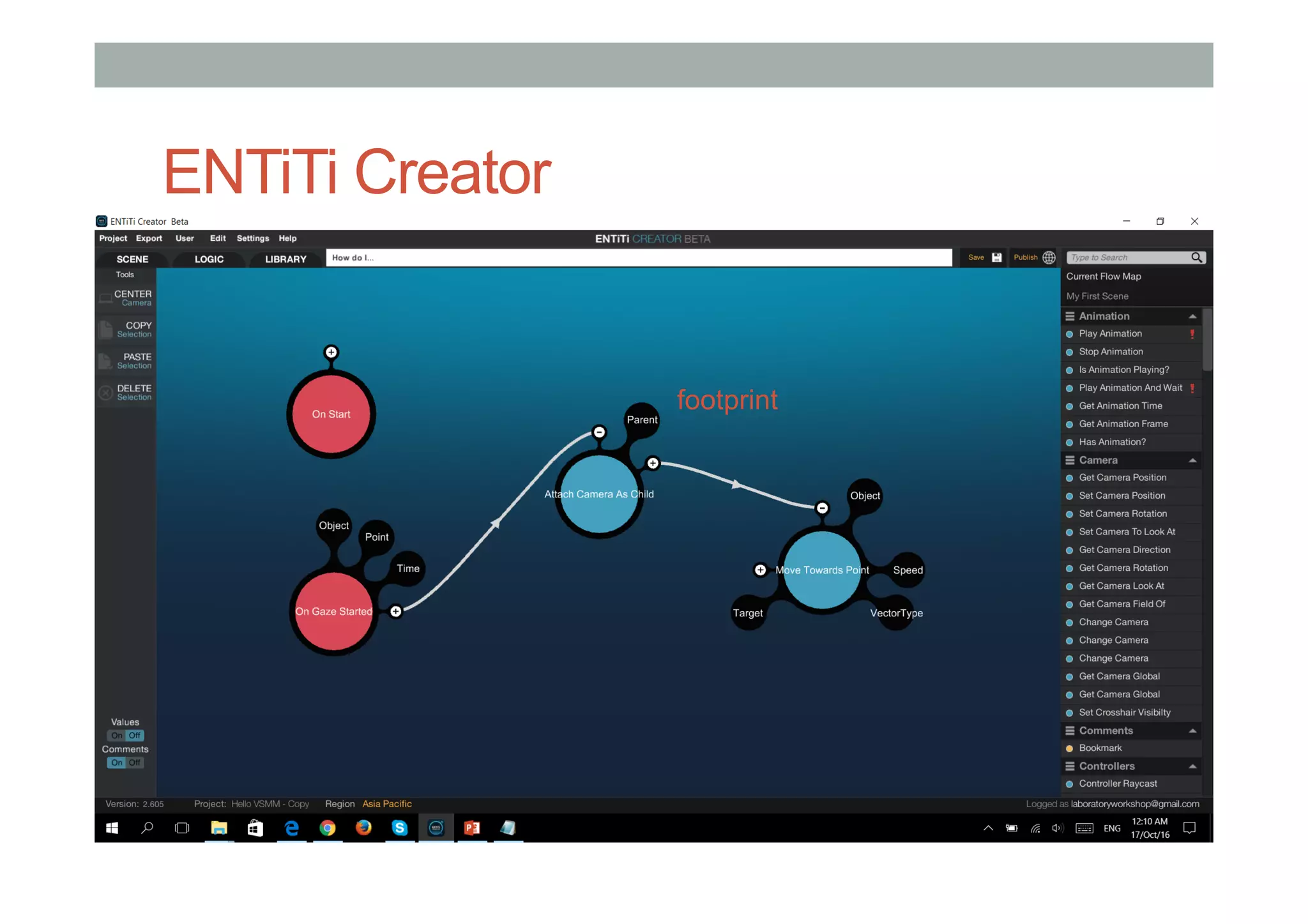Collapse the Camera category
Image resolution: width=1308 pixels, height=924 pixels.
pyautogui.click(x=1192, y=460)
